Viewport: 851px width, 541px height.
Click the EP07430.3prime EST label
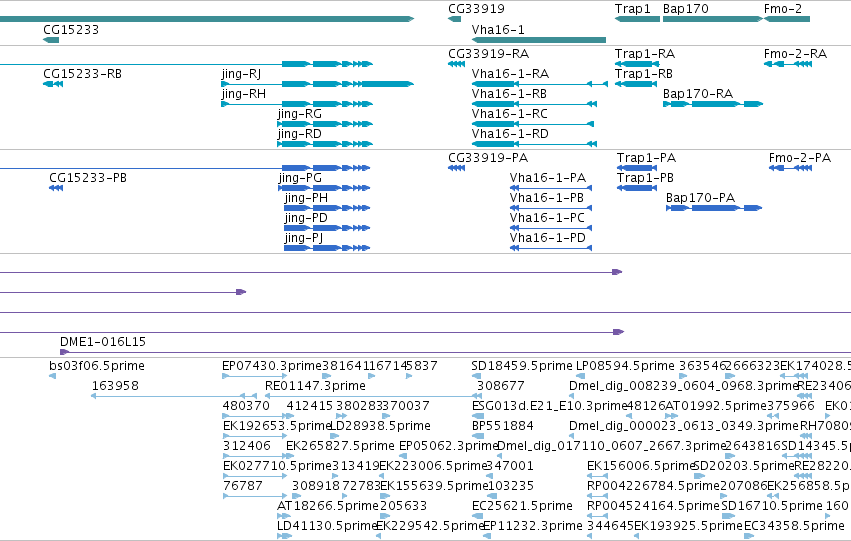(272, 366)
